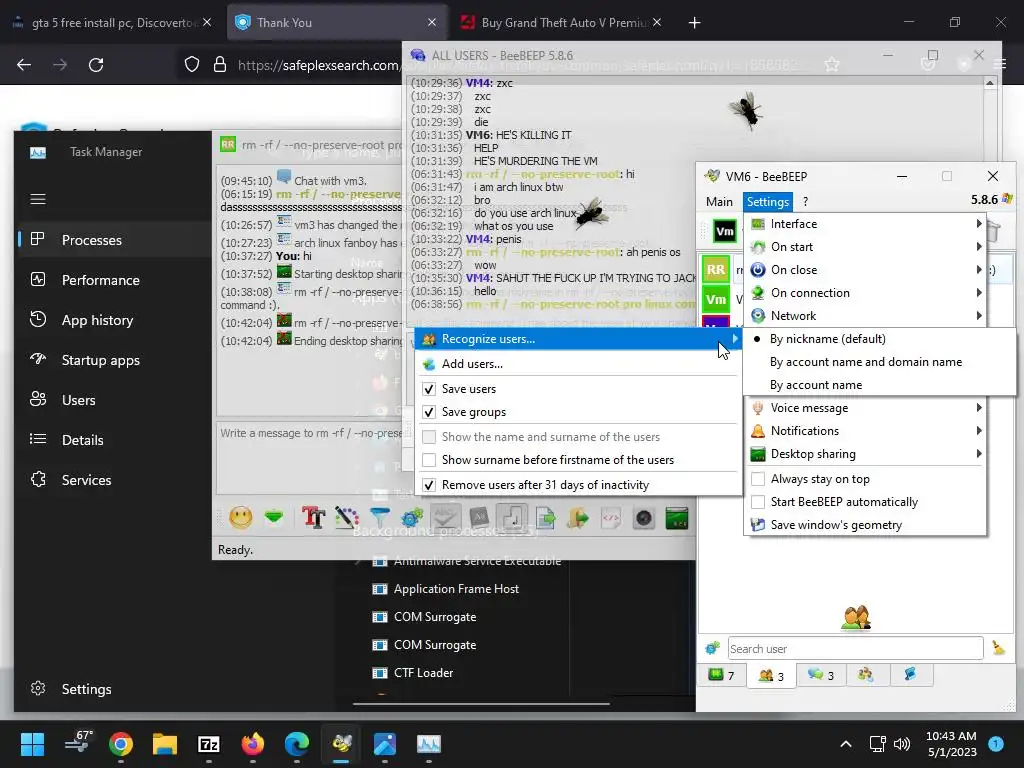This screenshot has width=1024, height=768.
Task: Expand the Notifications submenu
Action: coord(865,430)
